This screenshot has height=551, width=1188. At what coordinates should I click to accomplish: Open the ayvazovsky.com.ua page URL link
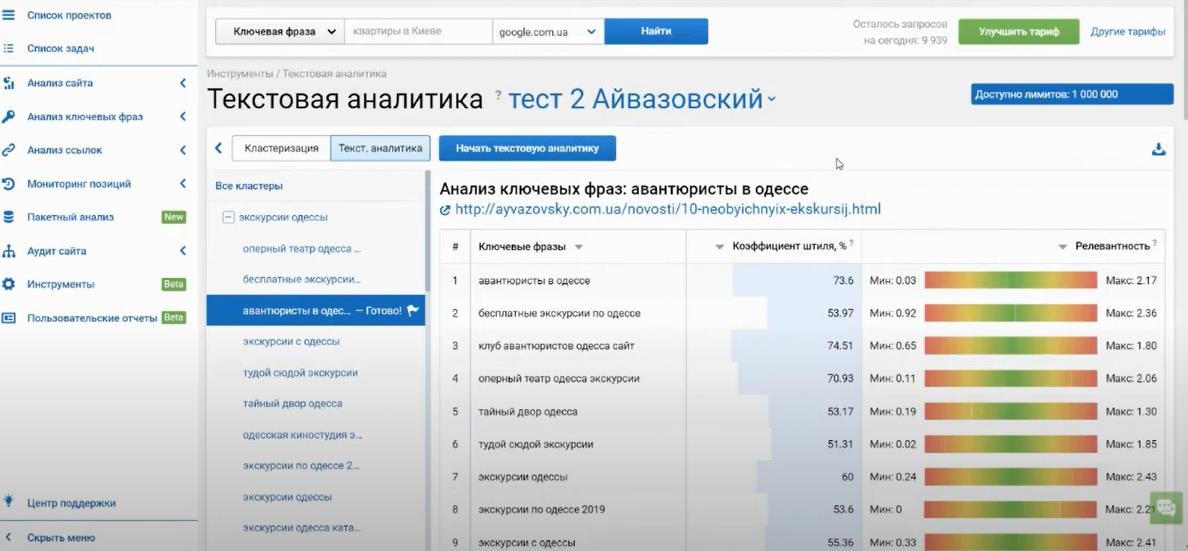[668, 209]
